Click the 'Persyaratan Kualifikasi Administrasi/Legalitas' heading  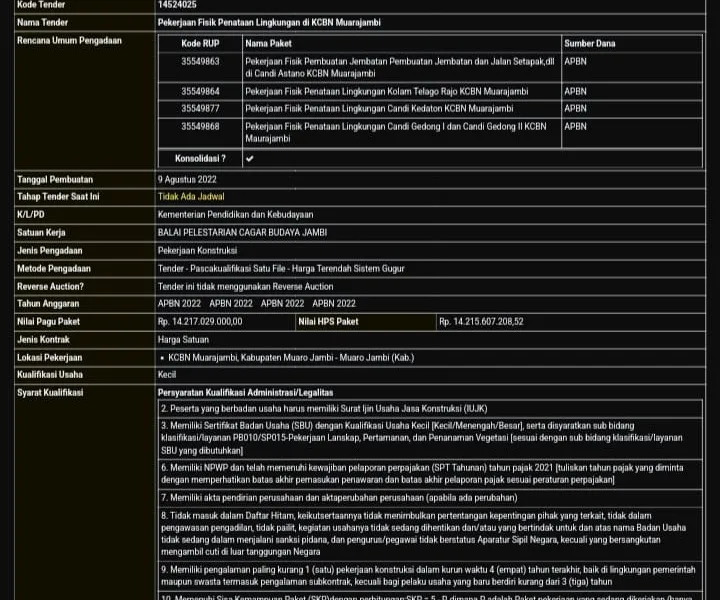coord(246,393)
